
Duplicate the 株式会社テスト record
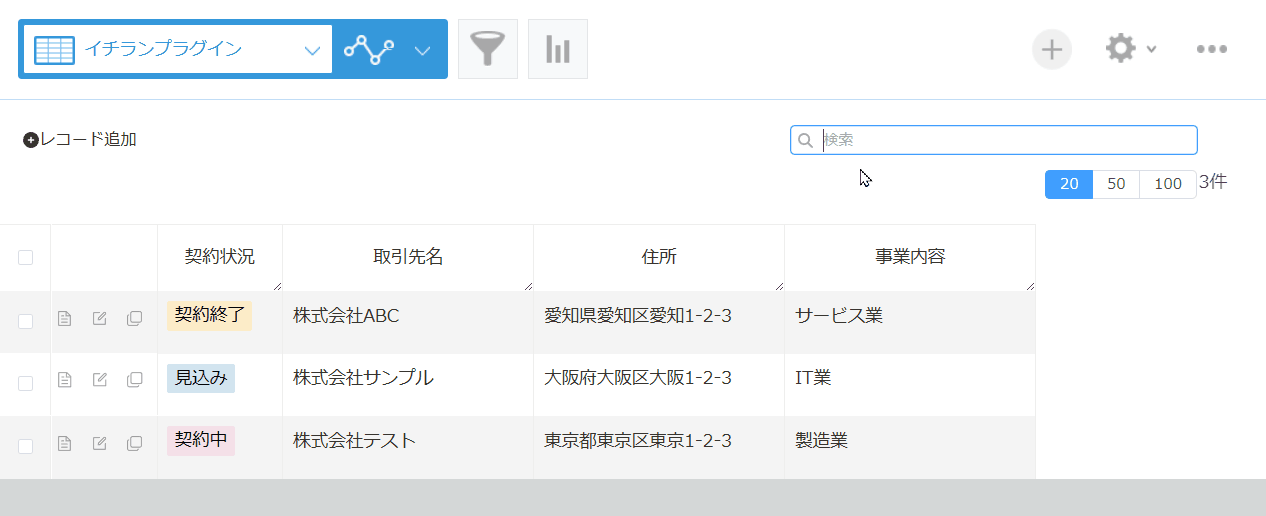point(134,443)
